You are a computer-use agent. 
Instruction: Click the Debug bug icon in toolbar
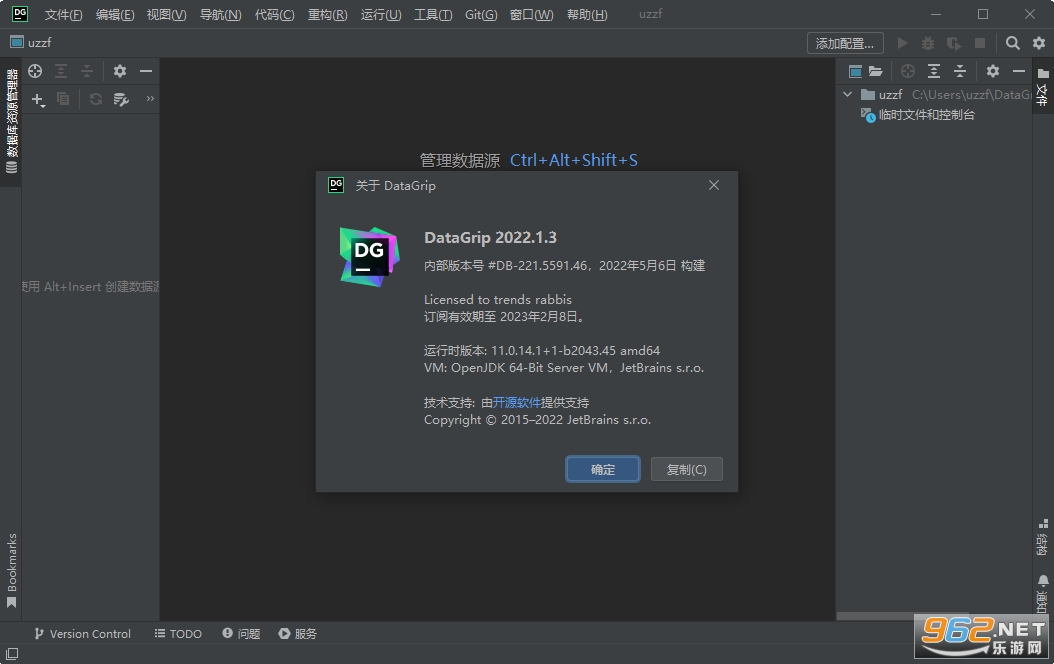[x=928, y=43]
